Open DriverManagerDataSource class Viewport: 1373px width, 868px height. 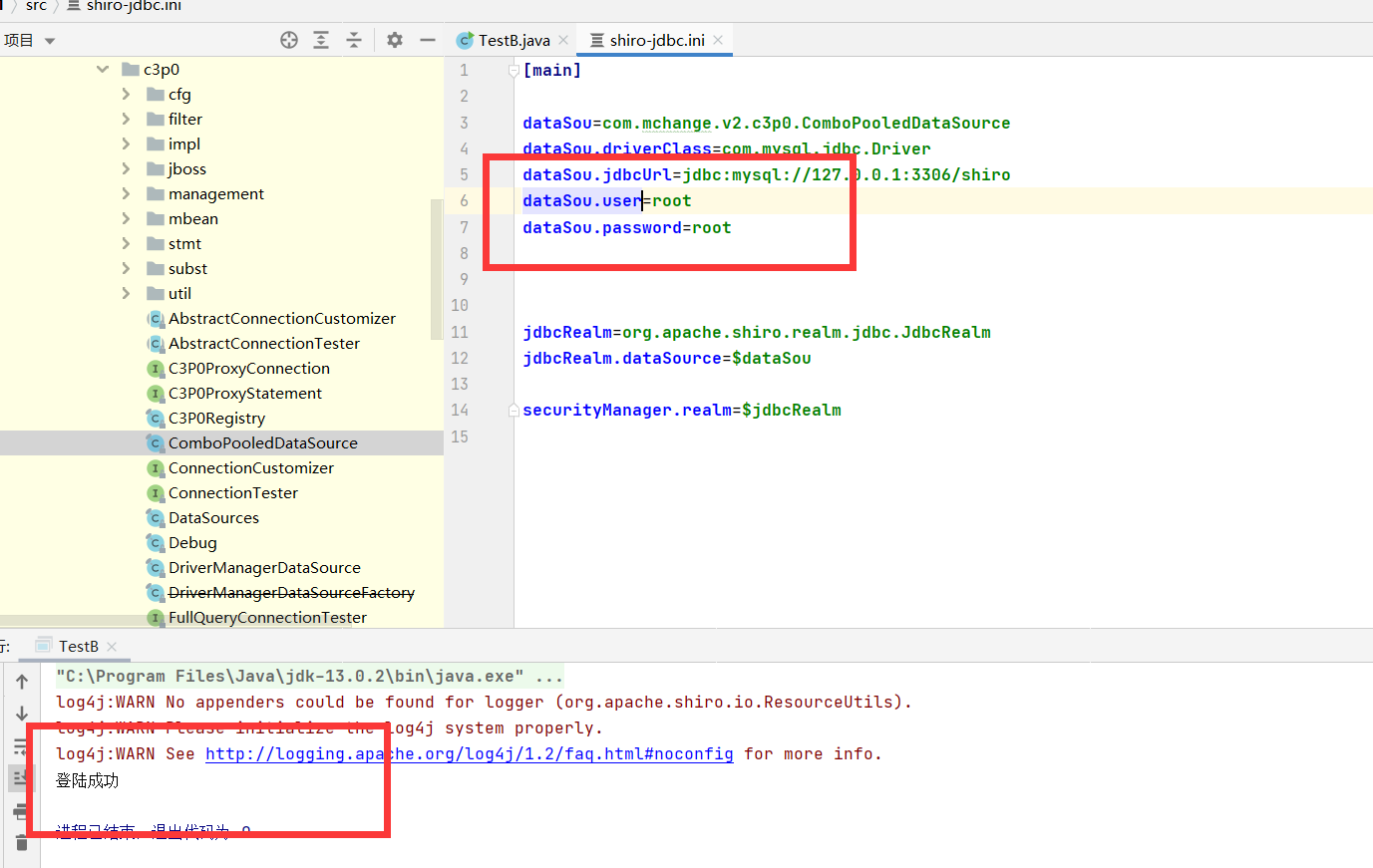click(264, 567)
